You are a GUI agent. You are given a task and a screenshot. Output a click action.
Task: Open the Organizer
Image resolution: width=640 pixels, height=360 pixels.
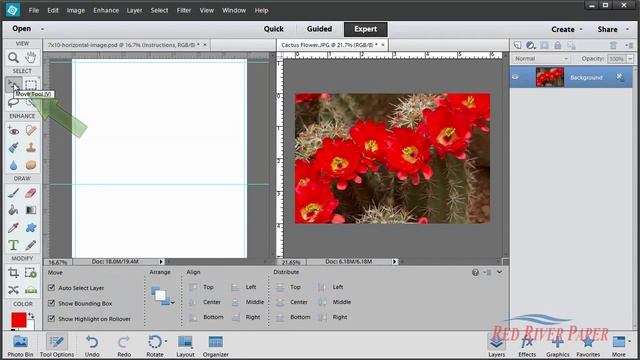click(x=216, y=346)
